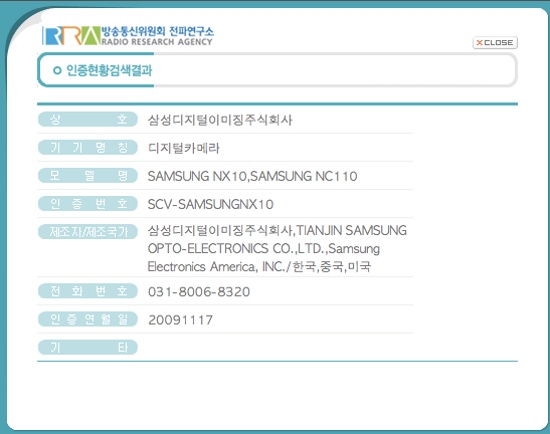Click the Radio Research Agency header text
The image size is (550, 434).
[x=157, y=42]
